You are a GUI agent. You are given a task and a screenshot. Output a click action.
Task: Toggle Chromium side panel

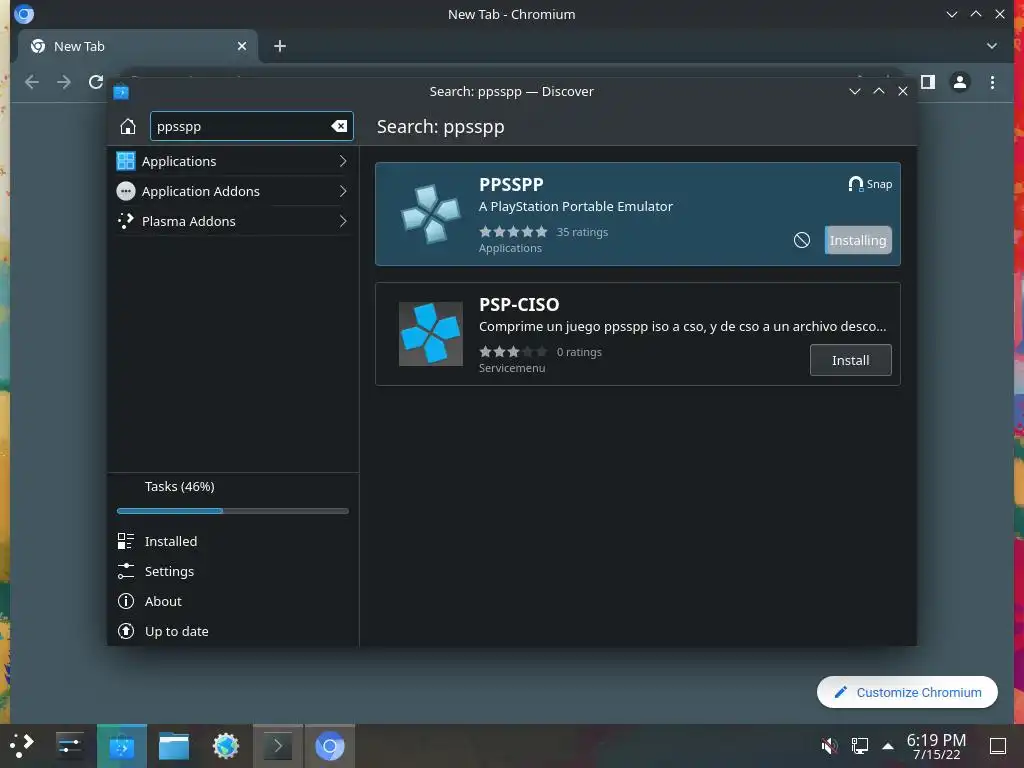click(x=928, y=82)
